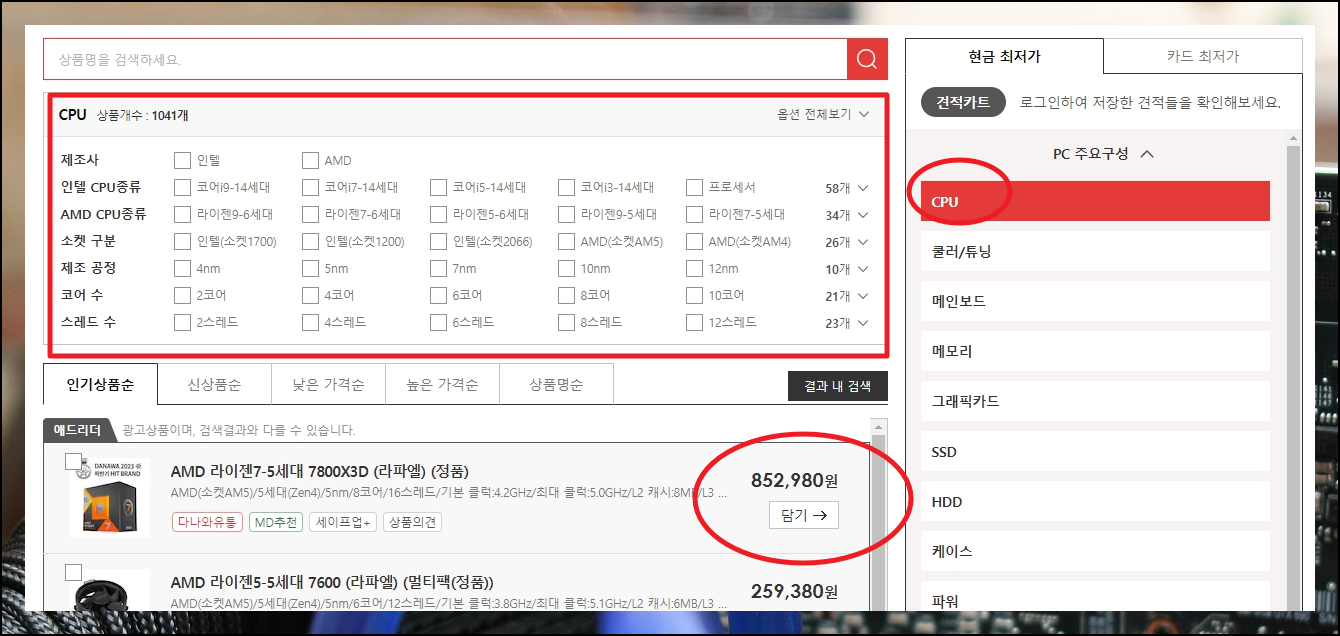Sort by 상품명순 tab
Image resolution: width=1340 pixels, height=636 pixels.
pos(556,384)
